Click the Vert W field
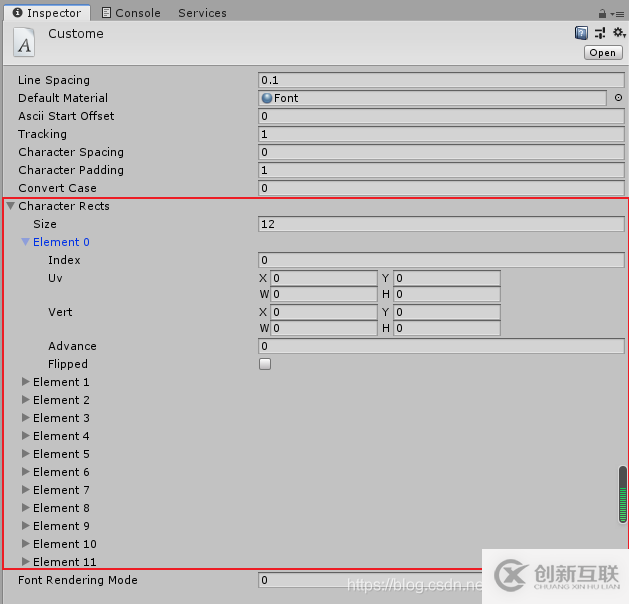The width and height of the screenshot is (629, 604). pos(324,328)
